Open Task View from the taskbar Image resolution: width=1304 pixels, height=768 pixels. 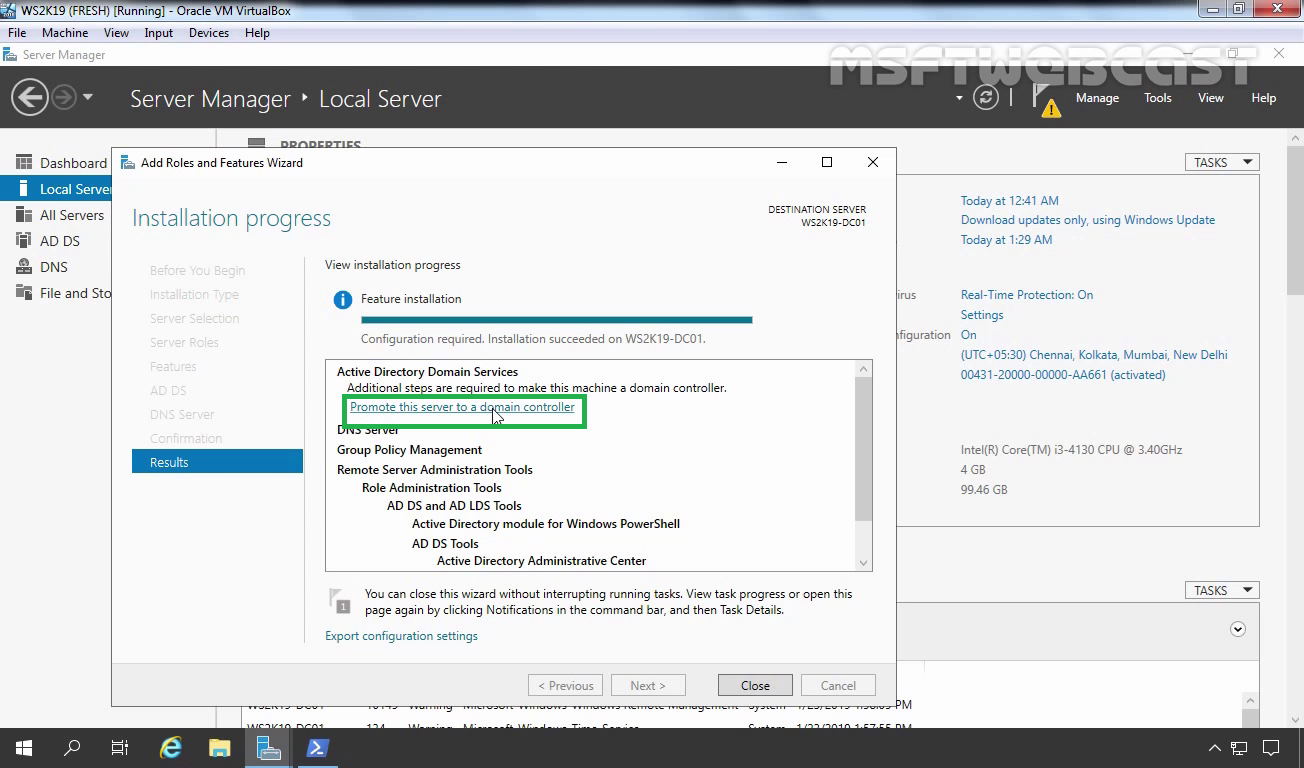[120, 748]
